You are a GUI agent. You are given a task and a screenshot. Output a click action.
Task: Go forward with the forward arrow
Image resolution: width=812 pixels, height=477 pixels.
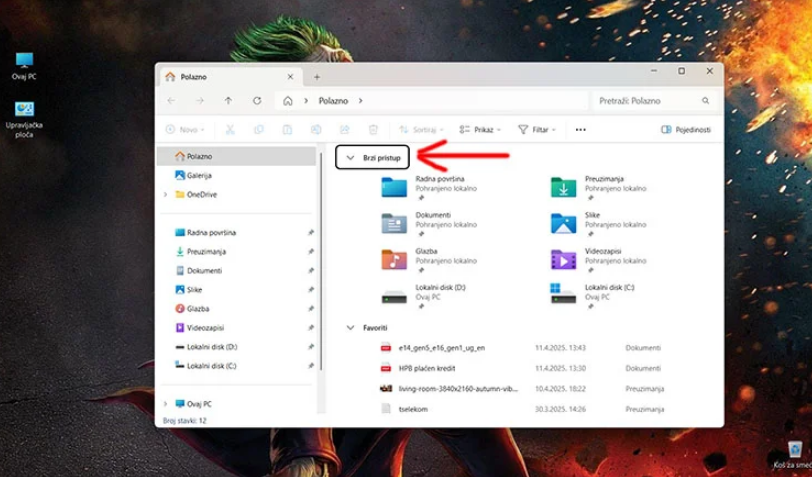[x=200, y=101]
